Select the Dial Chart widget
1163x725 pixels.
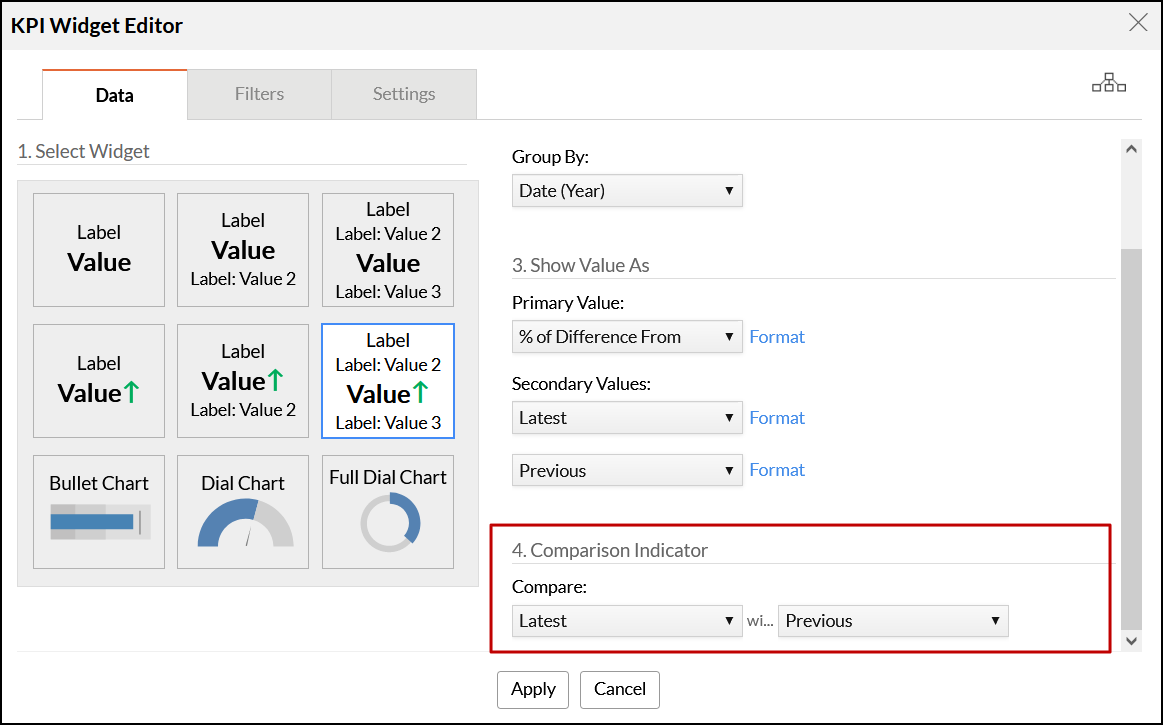[243, 511]
